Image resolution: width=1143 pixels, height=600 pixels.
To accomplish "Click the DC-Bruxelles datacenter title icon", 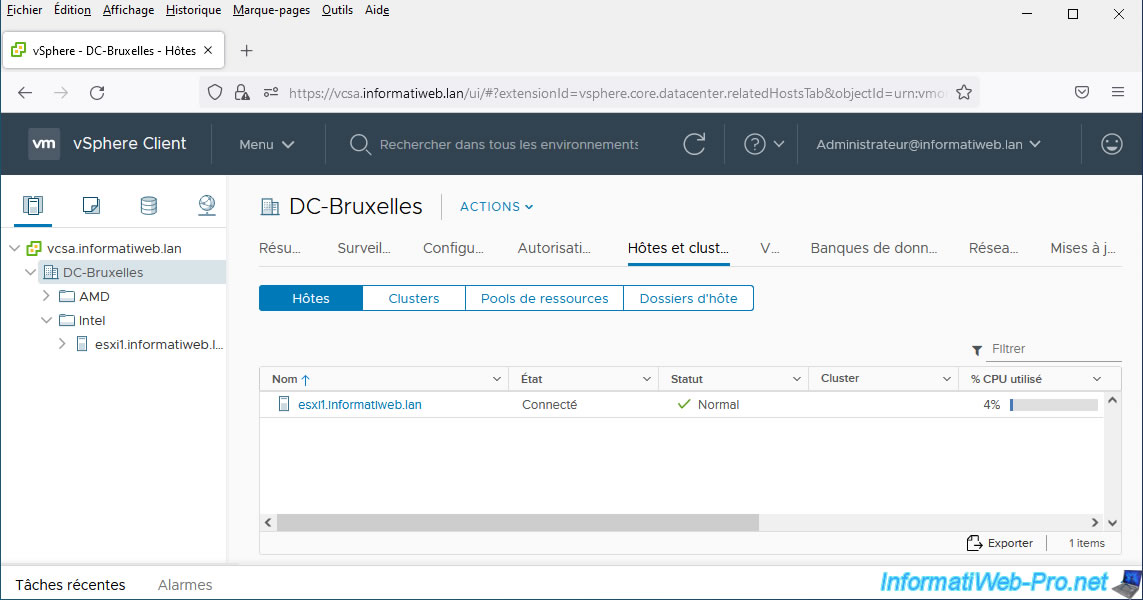I will [x=270, y=207].
